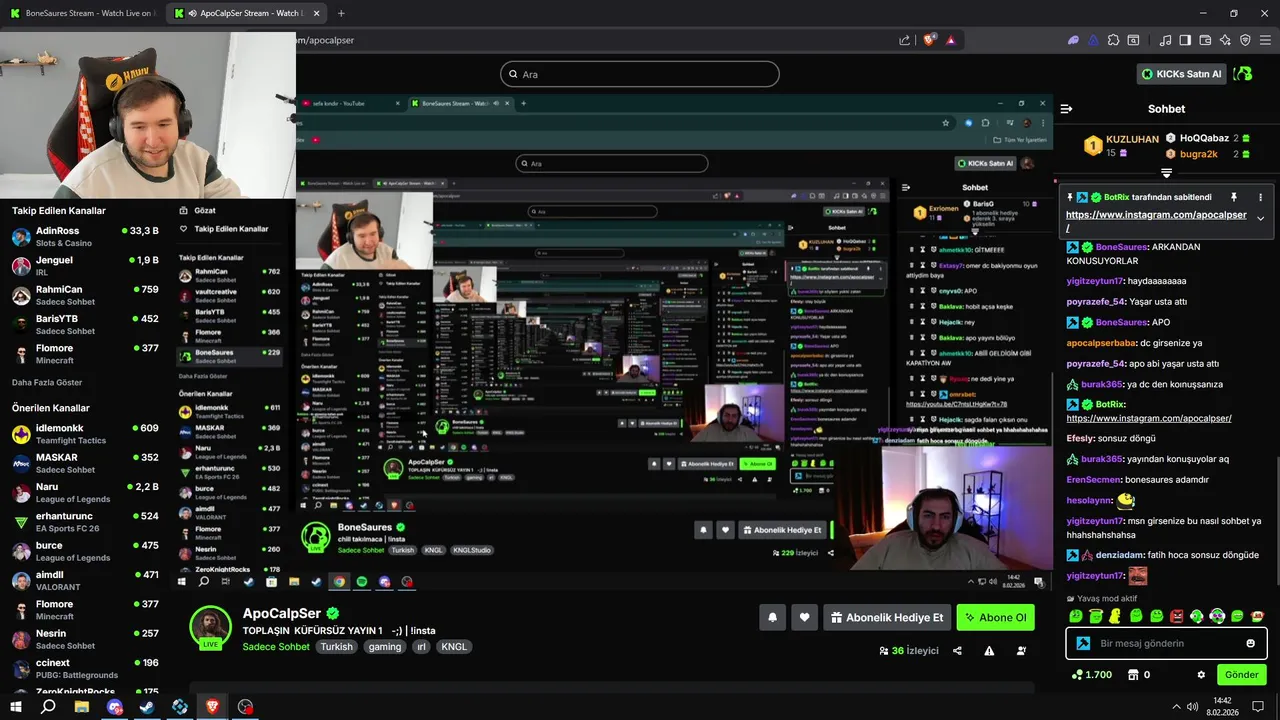Open the Brave Wallet icon
The height and width of the screenshot is (720, 1280).
point(1205,40)
